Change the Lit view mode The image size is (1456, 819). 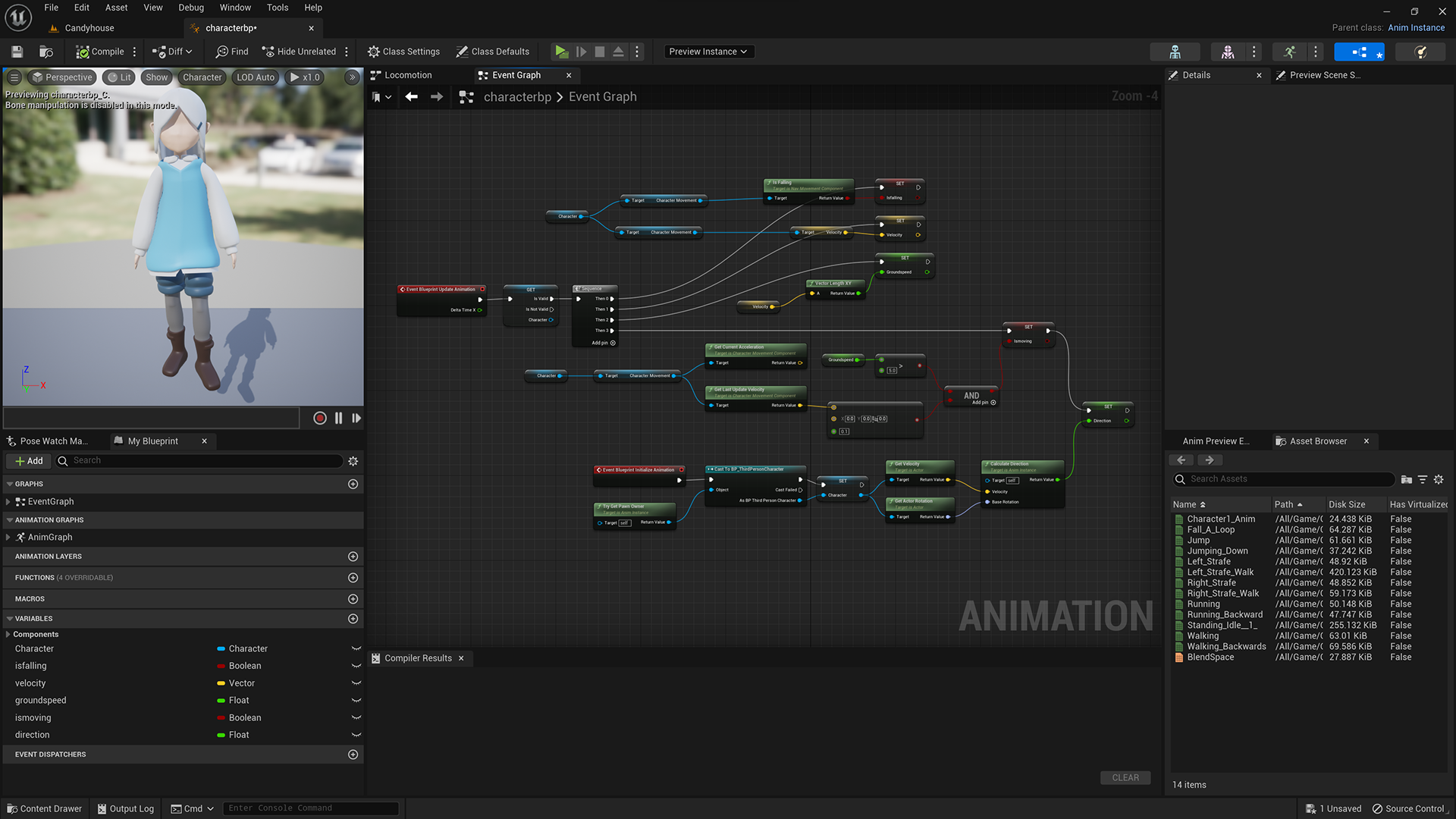(119, 77)
